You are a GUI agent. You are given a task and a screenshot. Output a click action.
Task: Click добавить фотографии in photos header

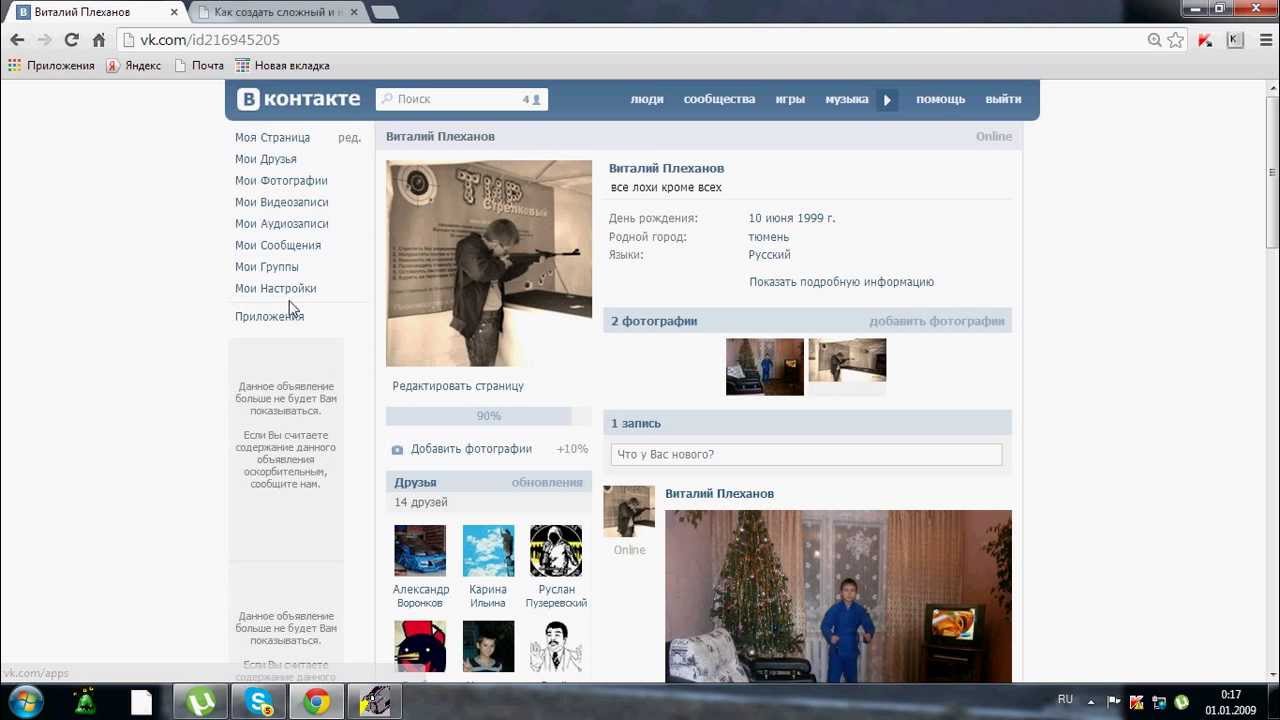[x=936, y=321]
